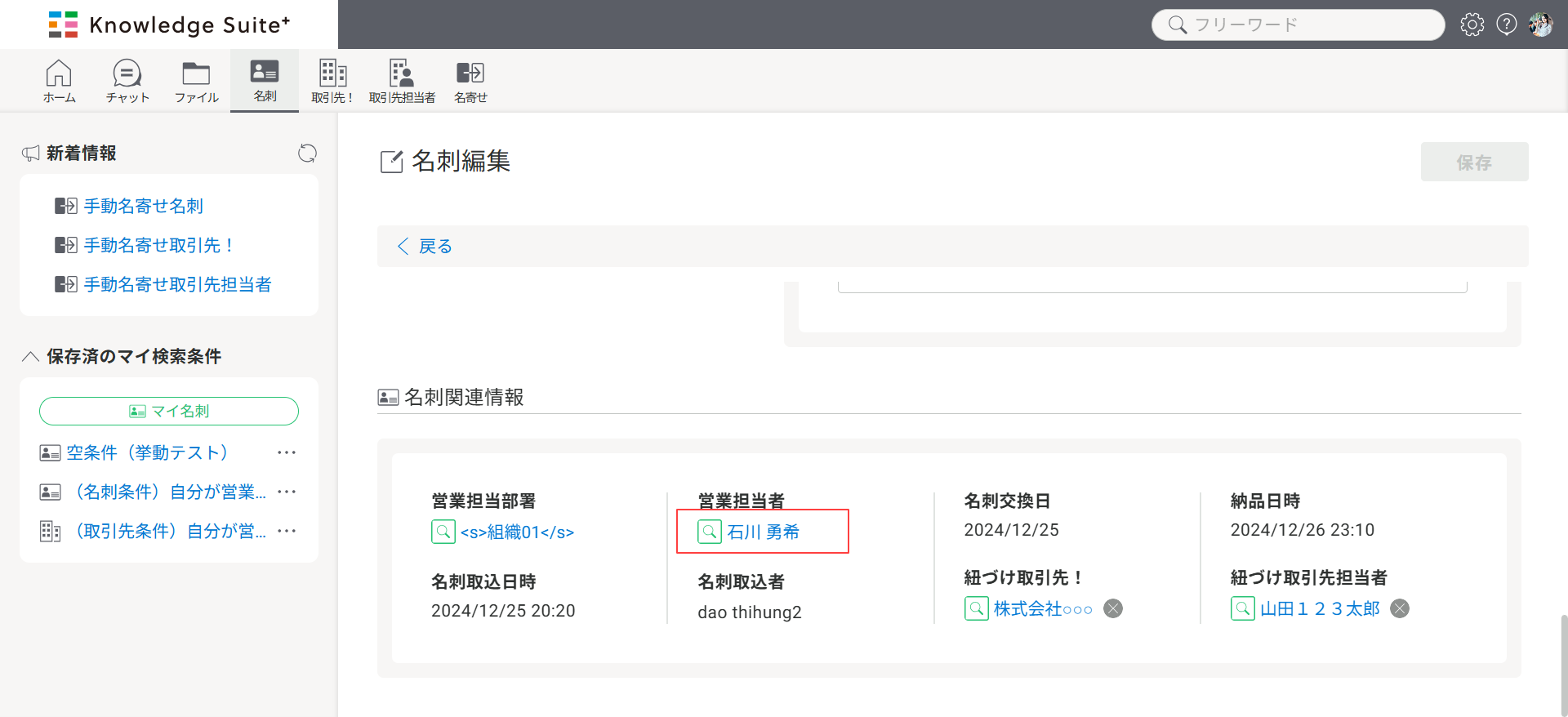
Task: Remove linked 株式会社○○○ with X icon
Action: click(x=1113, y=608)
